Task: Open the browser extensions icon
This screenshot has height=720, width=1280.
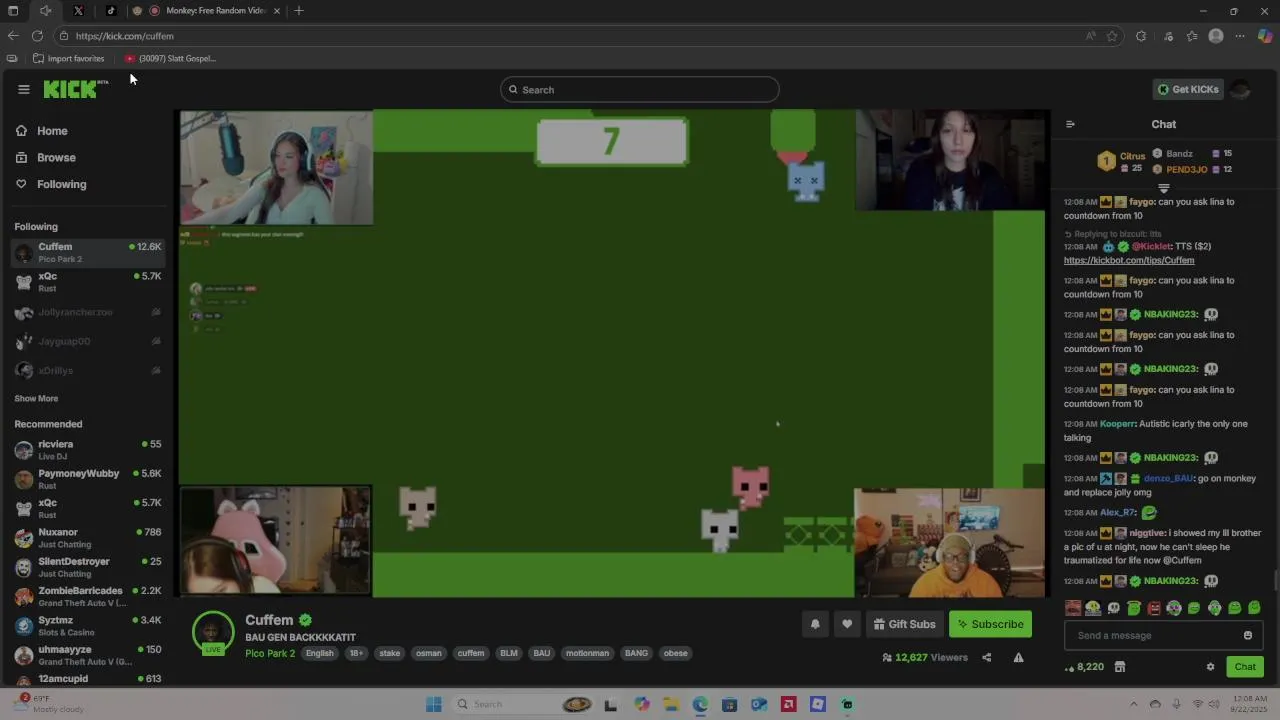Action: (x=1141, y=36)
